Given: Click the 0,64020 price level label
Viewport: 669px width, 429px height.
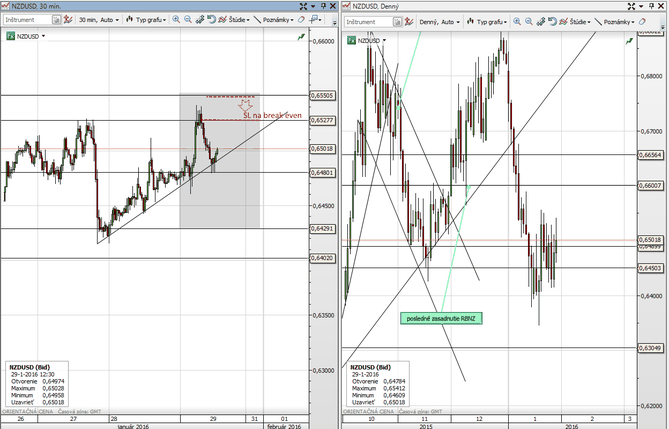Looking at the screenshot, I should (x=323, y=258).
